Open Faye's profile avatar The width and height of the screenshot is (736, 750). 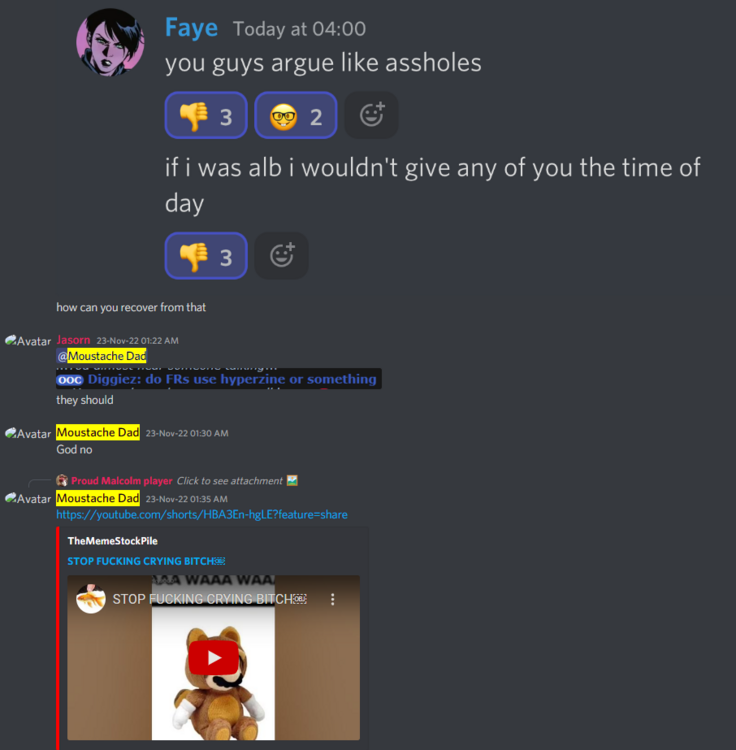click(x=110, y=43)
